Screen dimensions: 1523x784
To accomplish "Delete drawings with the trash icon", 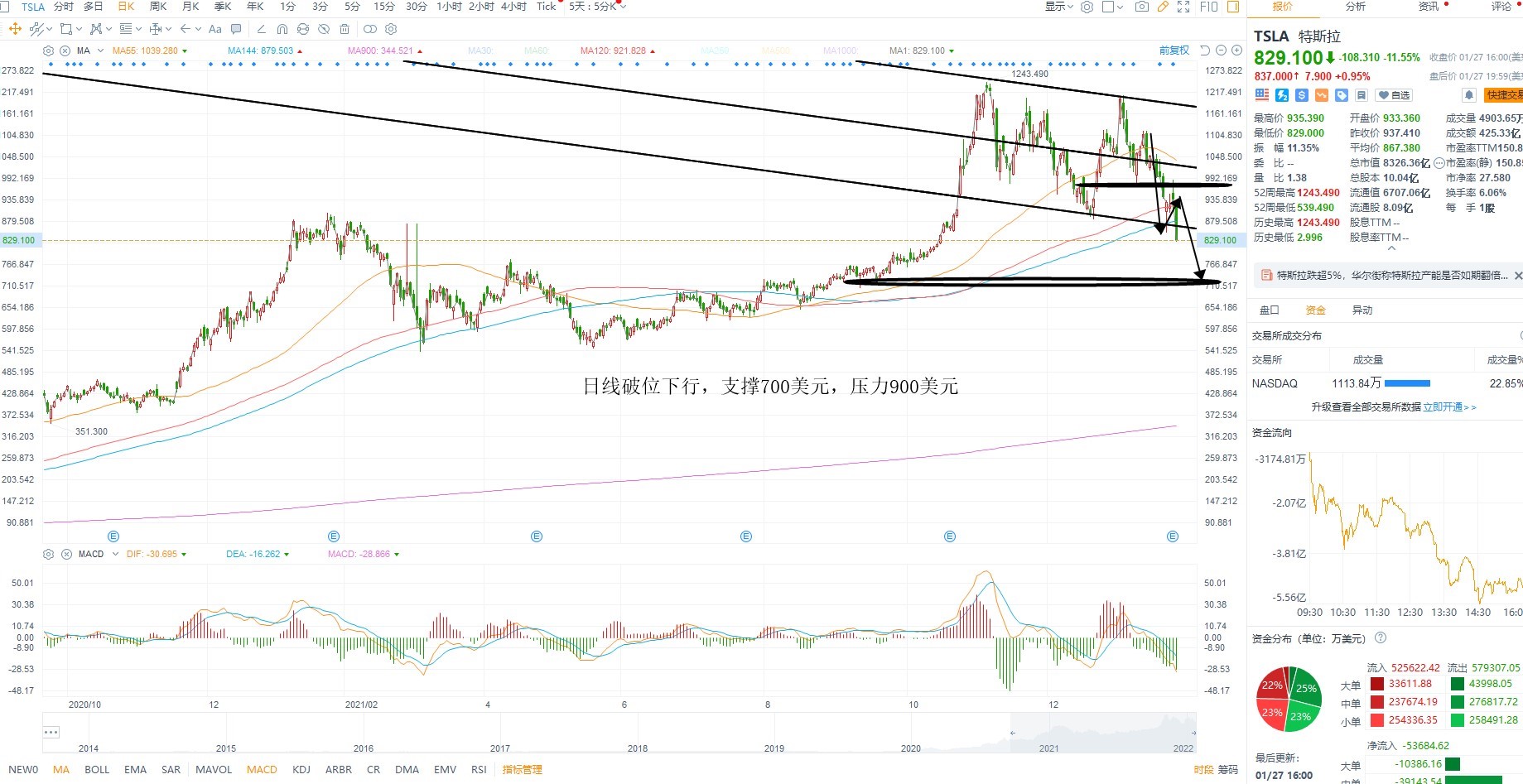I will (345, 29).
